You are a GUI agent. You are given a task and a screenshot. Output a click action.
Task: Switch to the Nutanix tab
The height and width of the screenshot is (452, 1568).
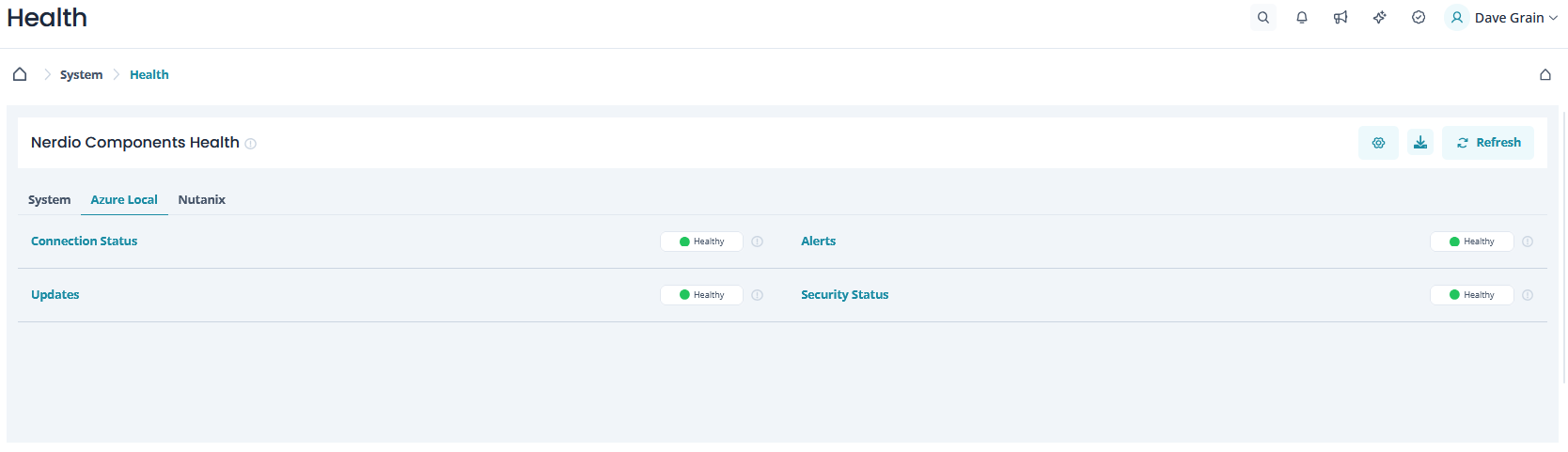coord(201,199)
